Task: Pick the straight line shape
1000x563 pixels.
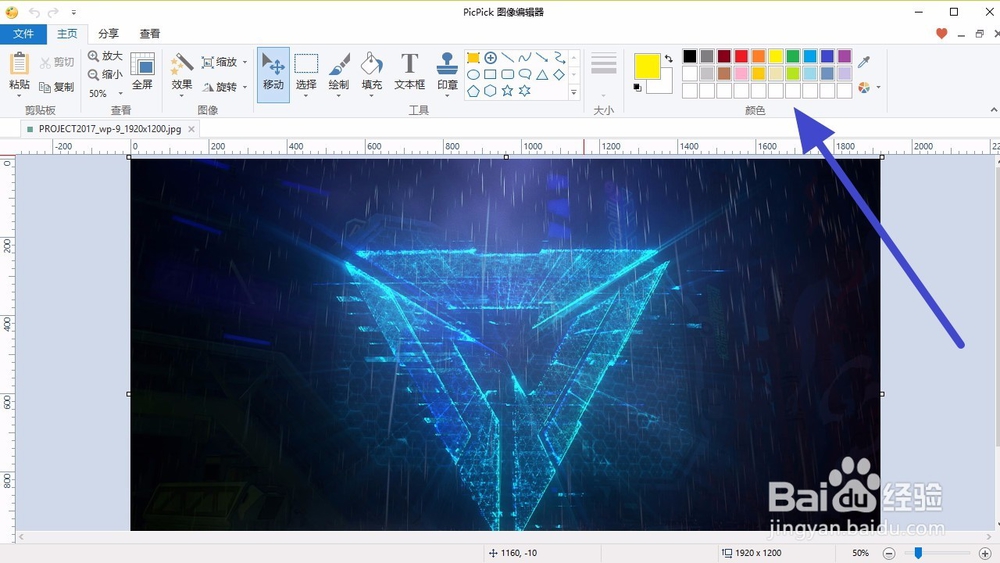Action: [508, 58]
